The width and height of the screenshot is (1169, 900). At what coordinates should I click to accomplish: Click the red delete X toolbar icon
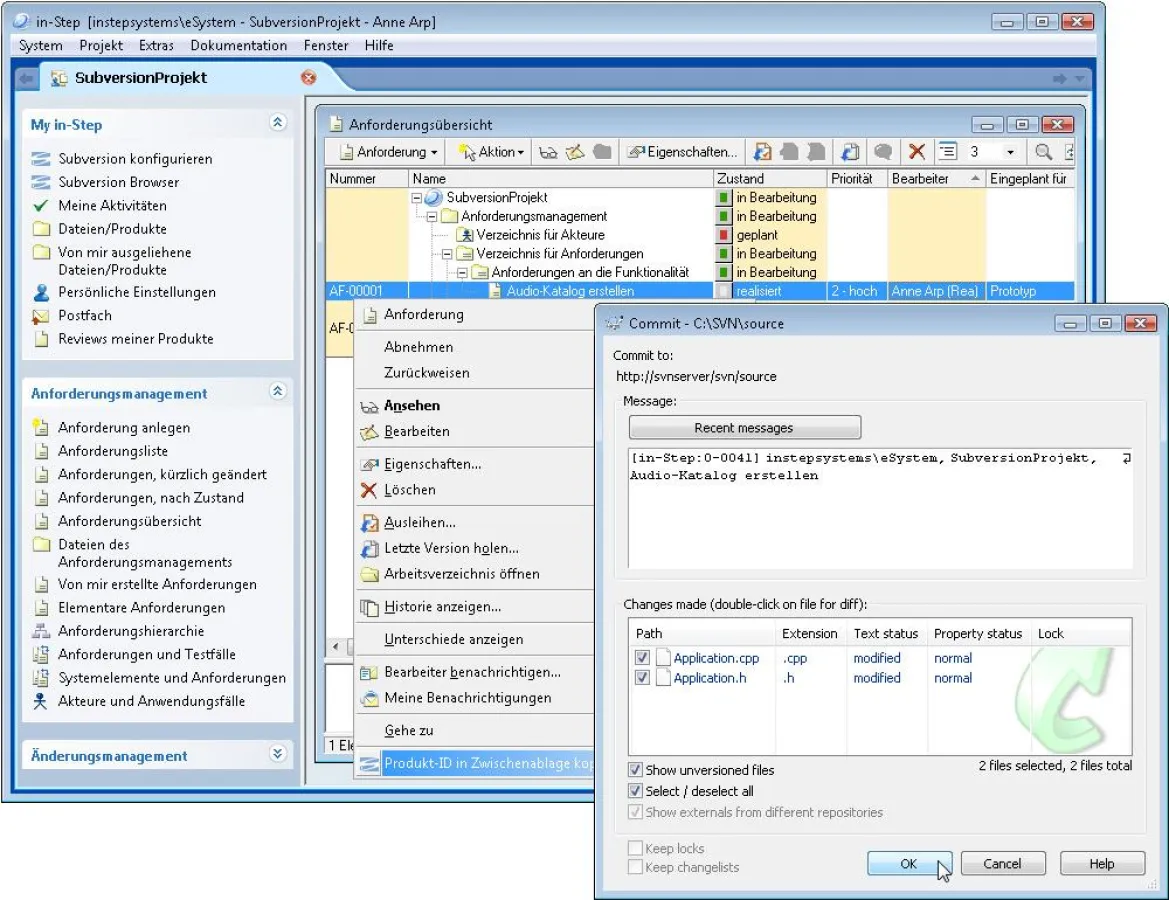tap(916, 152)
